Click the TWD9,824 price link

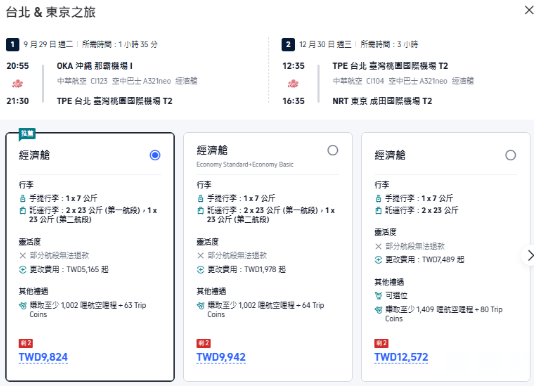pos(43,357)
